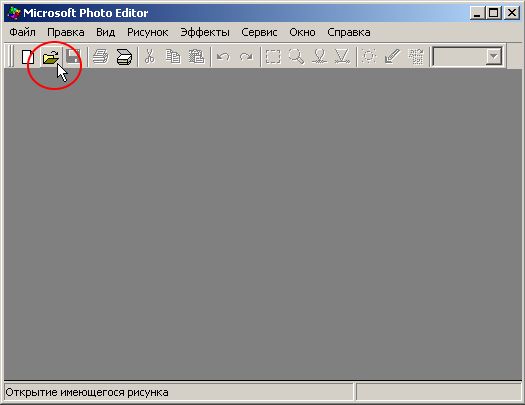Start scanning with the Scanner icon

(124, 57)
